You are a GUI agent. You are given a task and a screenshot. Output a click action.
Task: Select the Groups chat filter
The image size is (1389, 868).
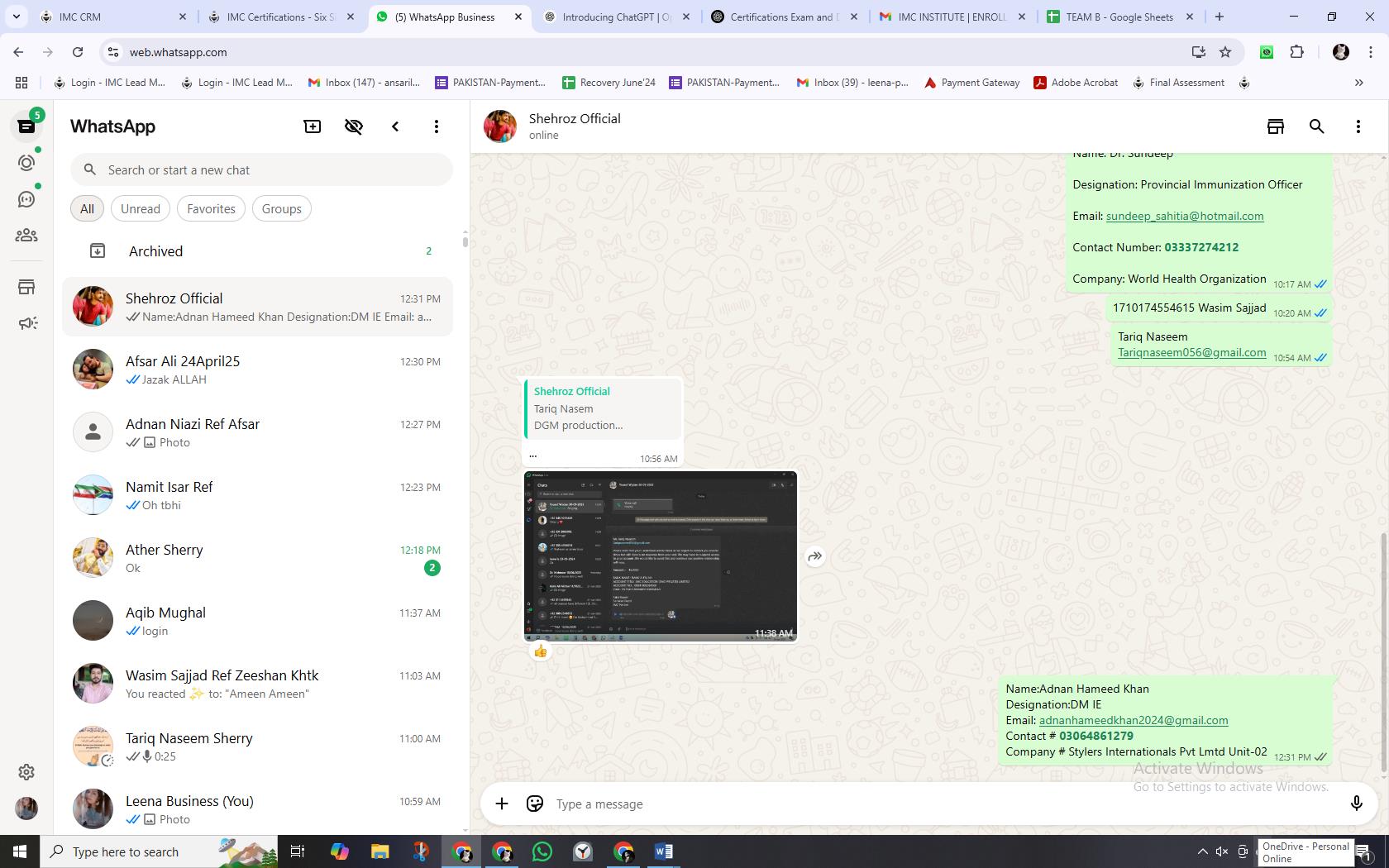pos(282,209)
